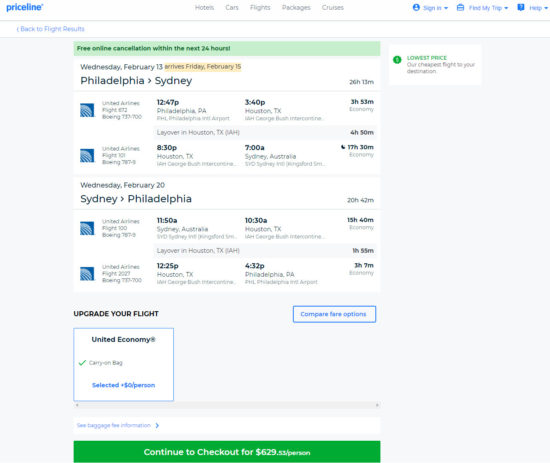
Task: Click the fare scrollbar right arrow
Action: tap(377, 405)
